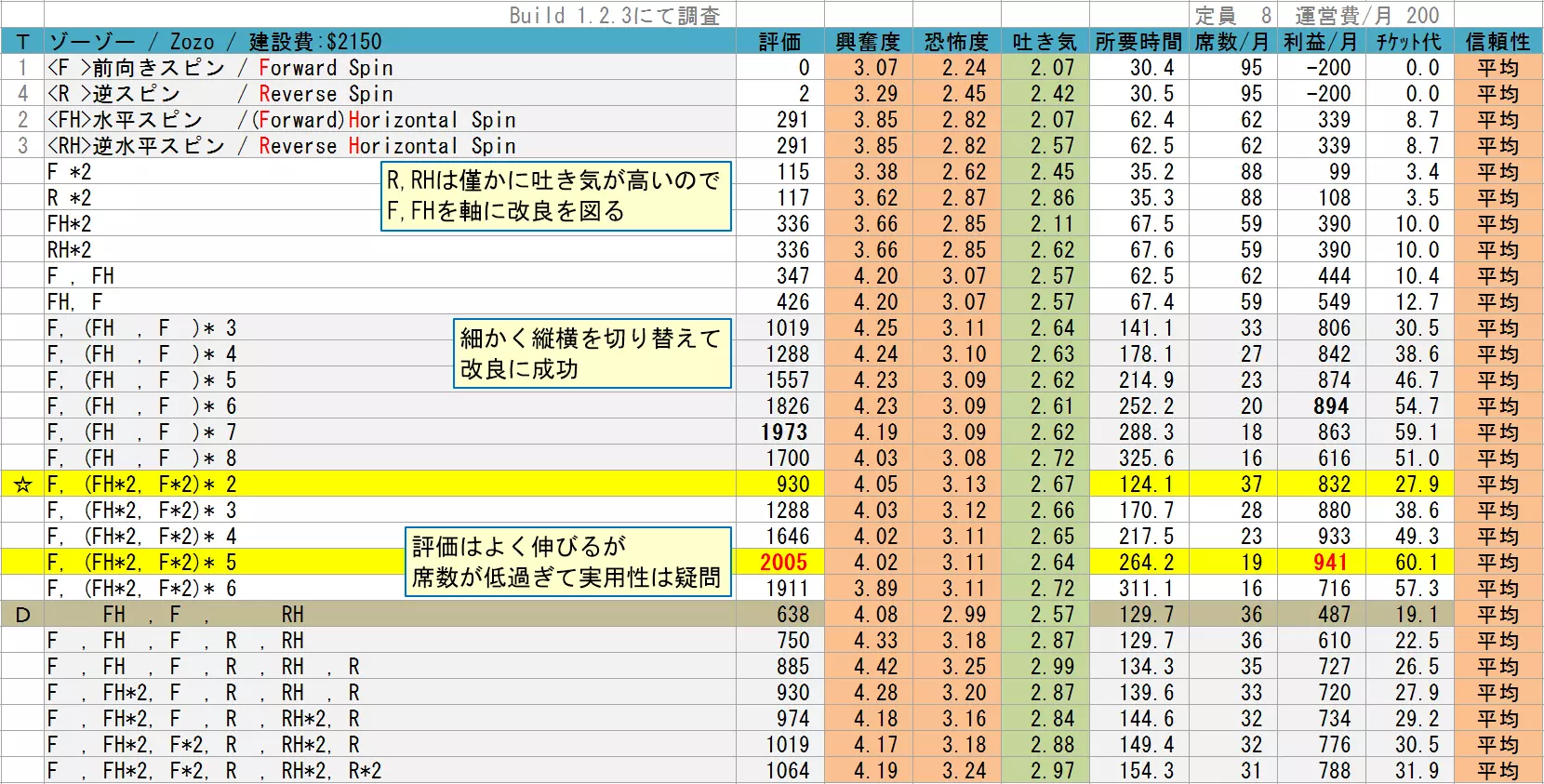
Task: Click the 'FH , F , RH' row label
Action: [204, 615]
